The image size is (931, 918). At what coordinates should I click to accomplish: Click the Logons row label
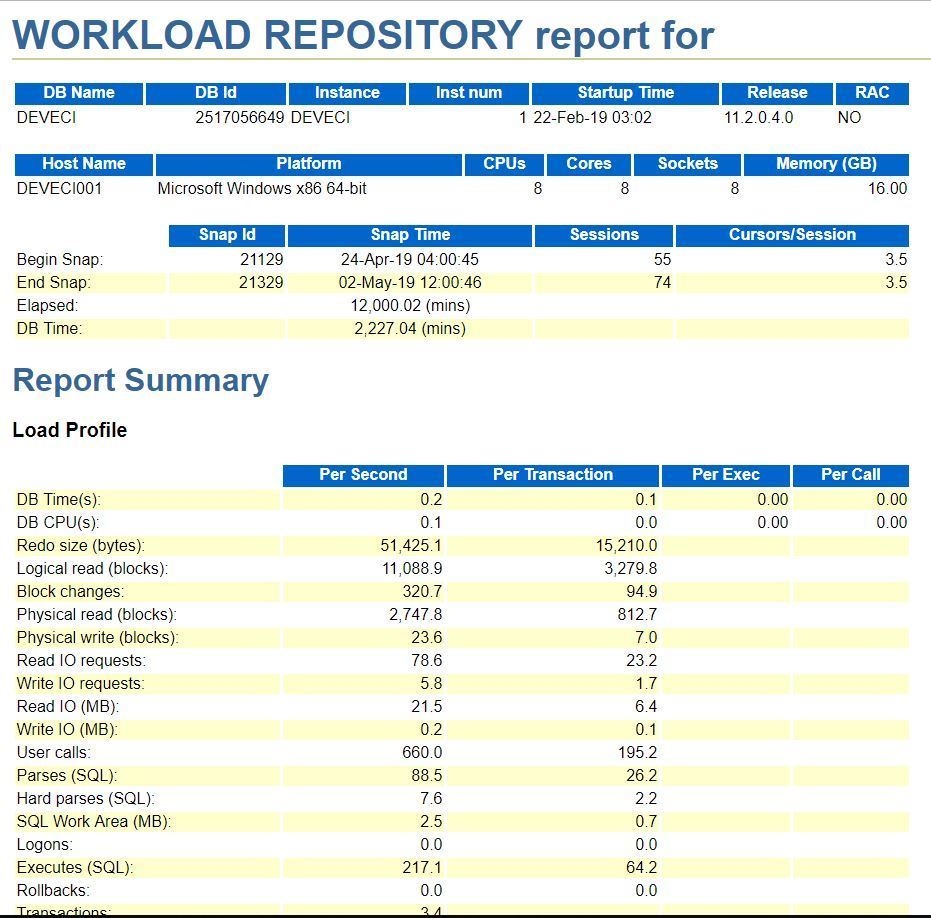tap(45, 845)
